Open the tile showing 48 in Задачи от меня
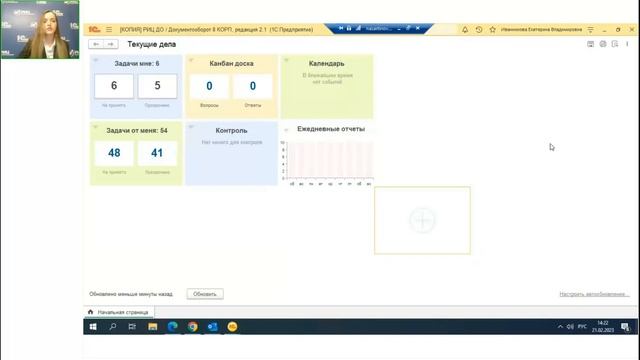 click(x=114, y=153)
